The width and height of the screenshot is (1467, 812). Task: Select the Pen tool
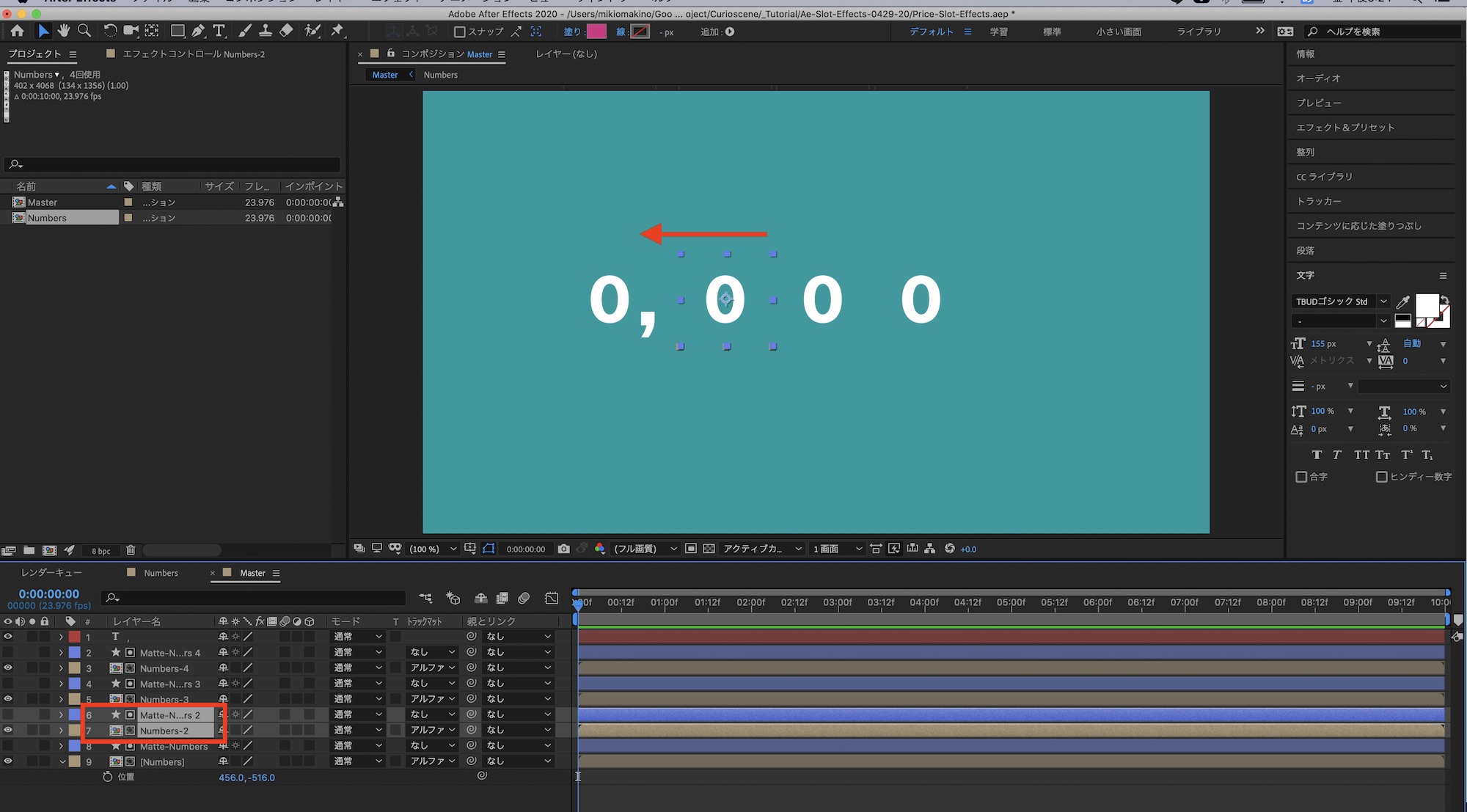198,31
